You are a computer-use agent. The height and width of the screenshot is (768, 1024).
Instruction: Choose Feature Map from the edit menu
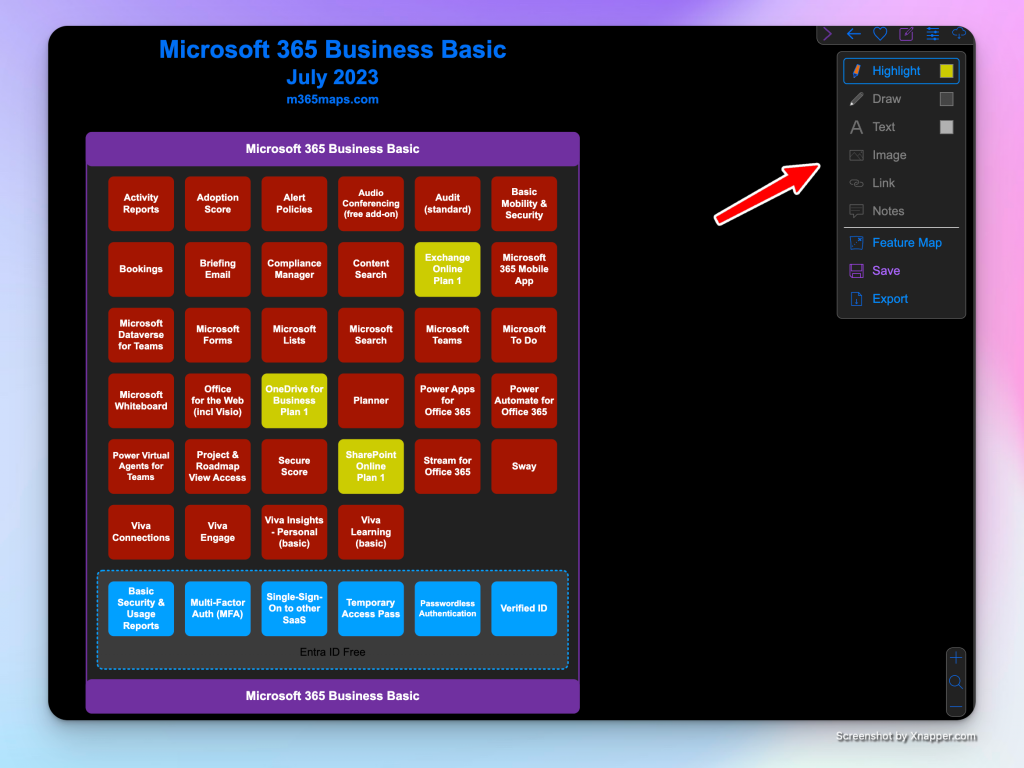(x=906, y=243)
